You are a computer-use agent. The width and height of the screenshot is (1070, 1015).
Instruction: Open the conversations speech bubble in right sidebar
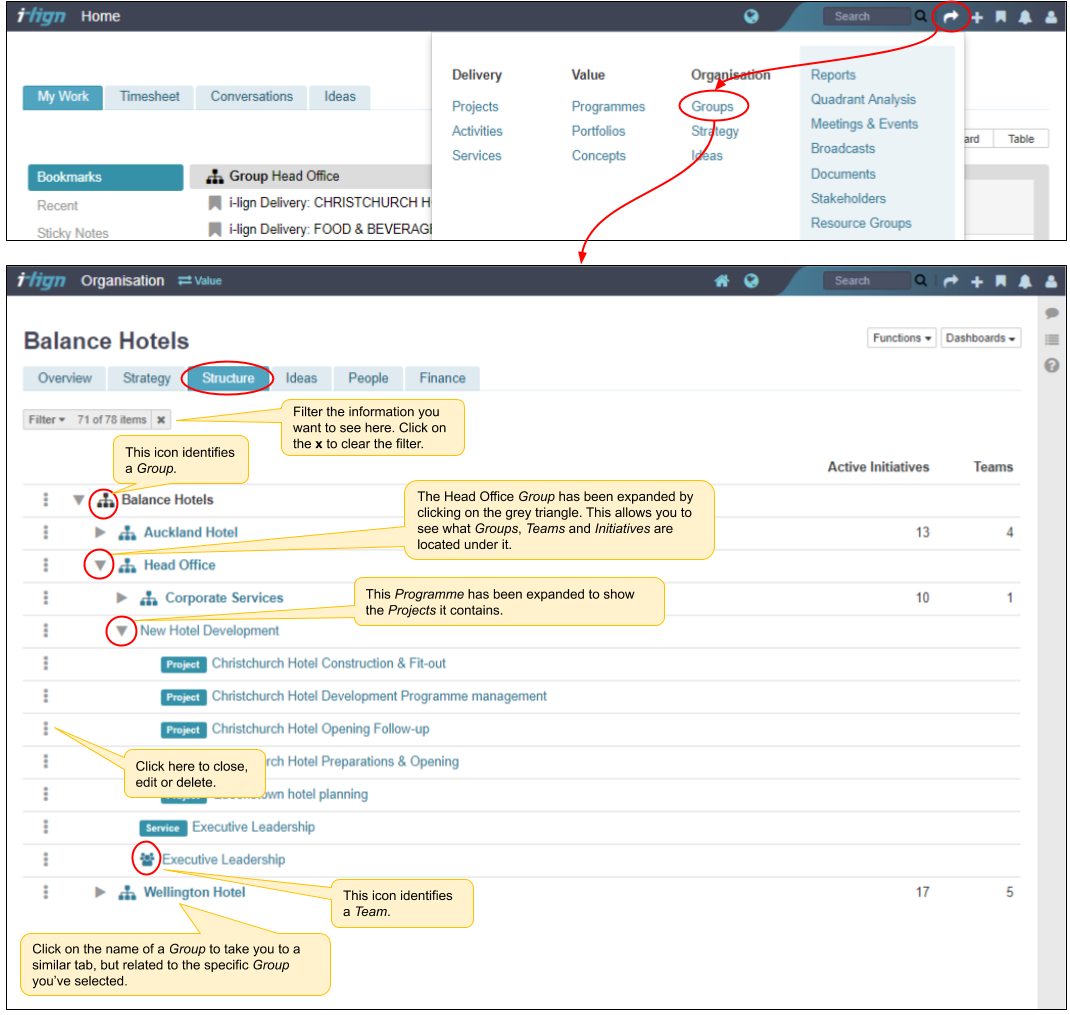(1052, 313)
